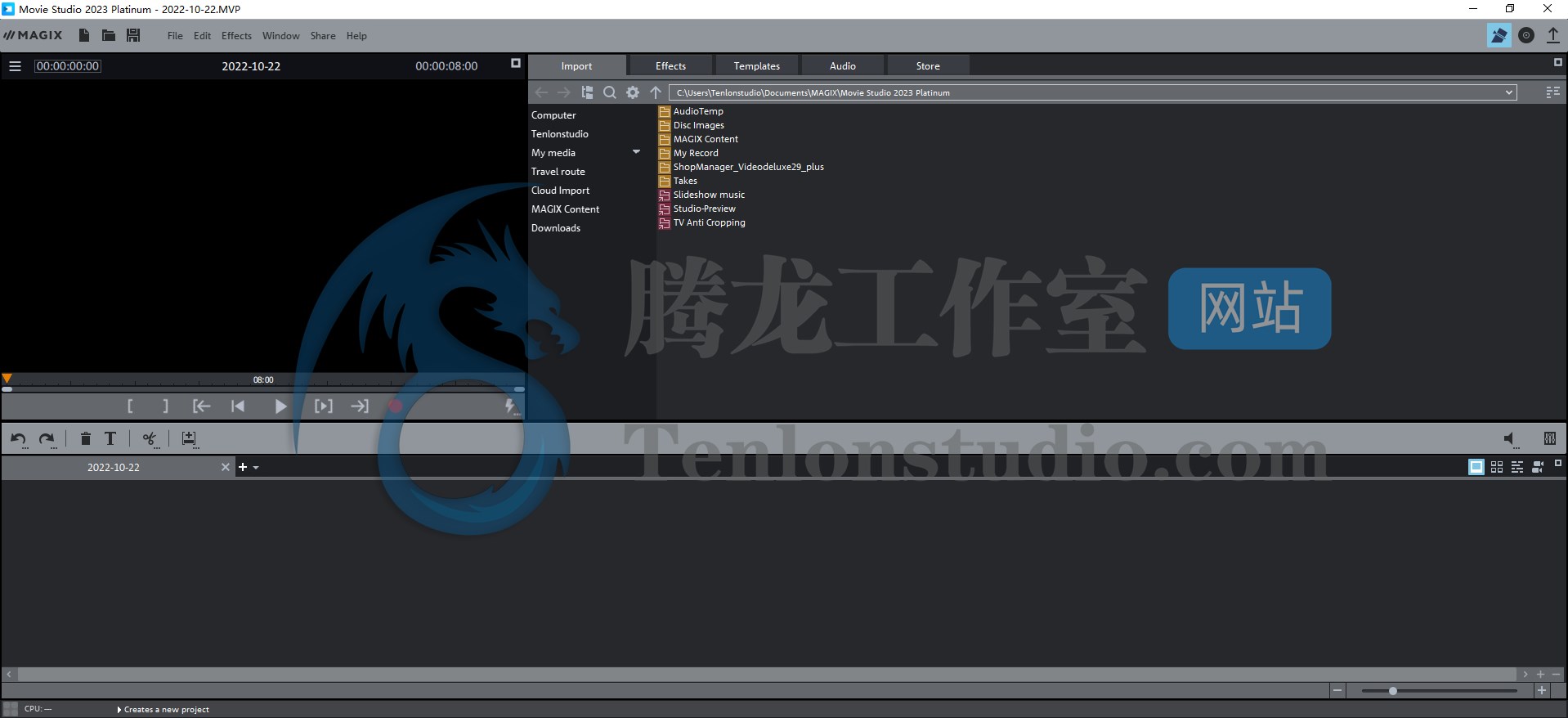Open the audio mixer
The image size is (1568, 718).
(1549, 438)
